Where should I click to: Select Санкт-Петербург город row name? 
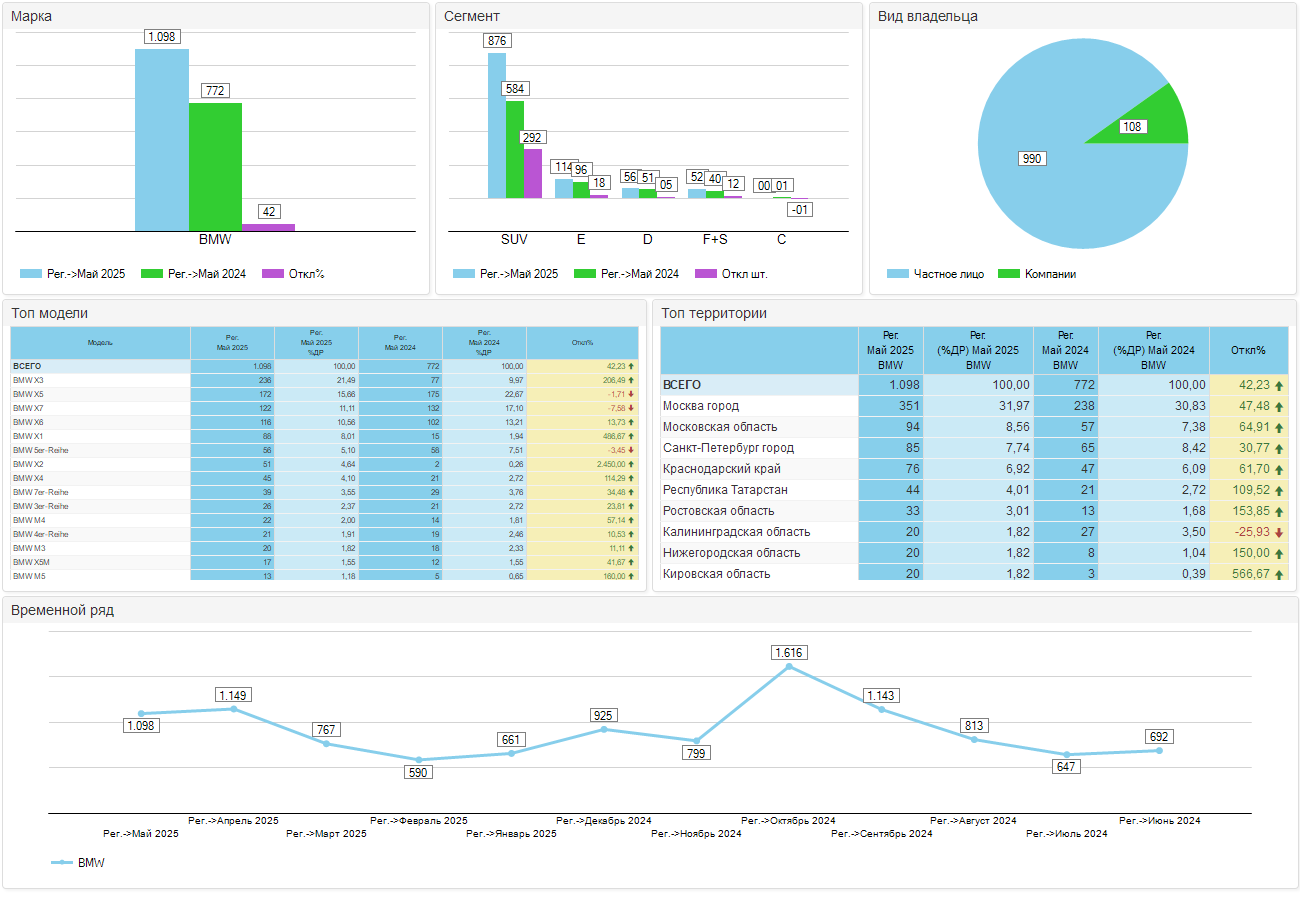coord(728,448)
